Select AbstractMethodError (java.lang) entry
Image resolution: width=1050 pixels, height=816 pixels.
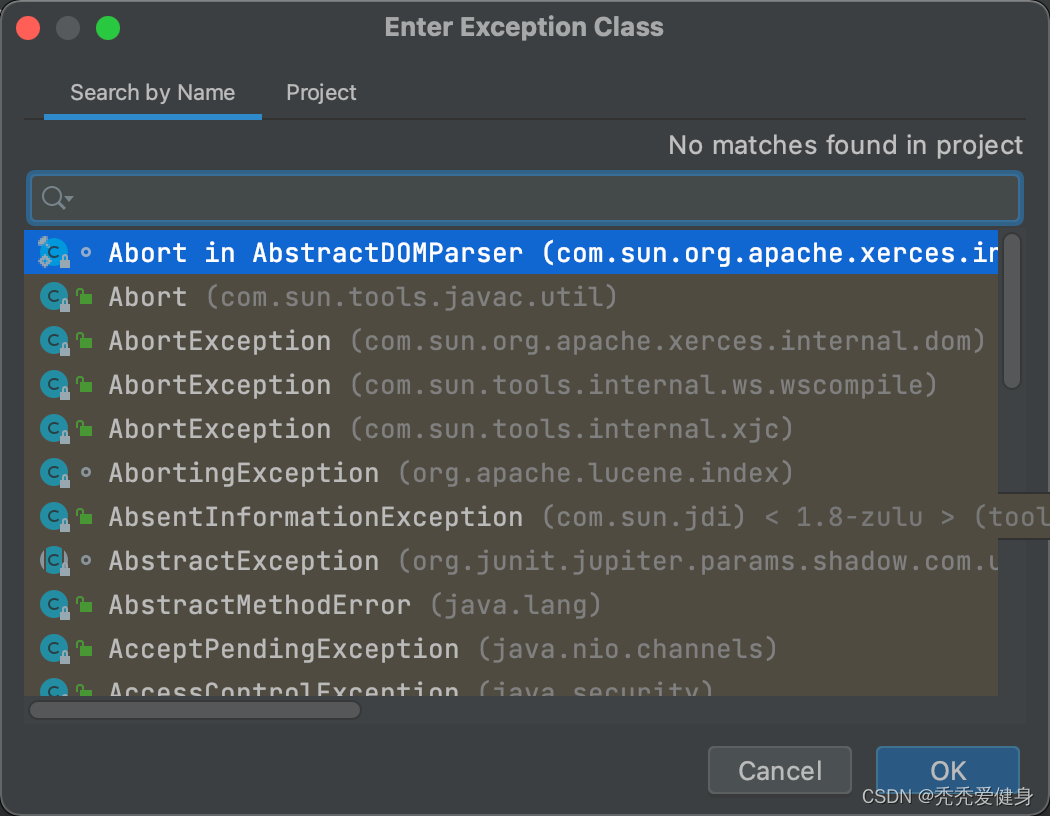pyautogui.click(x=260, y=606)
